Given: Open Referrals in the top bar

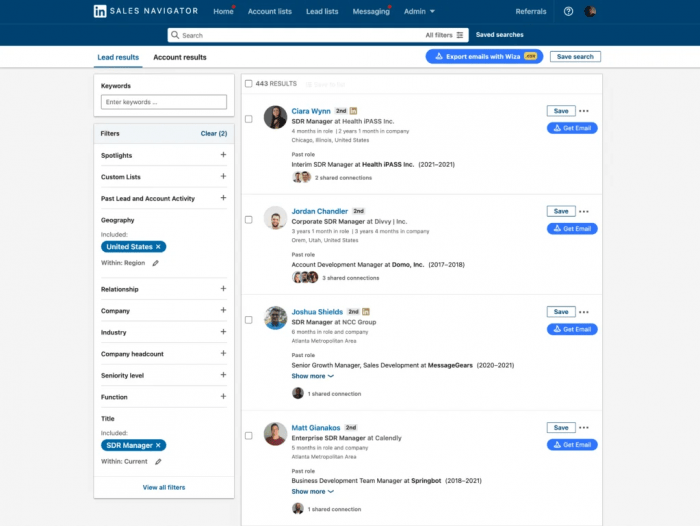Looking at the screenshot, I should [x=531, y=12].
